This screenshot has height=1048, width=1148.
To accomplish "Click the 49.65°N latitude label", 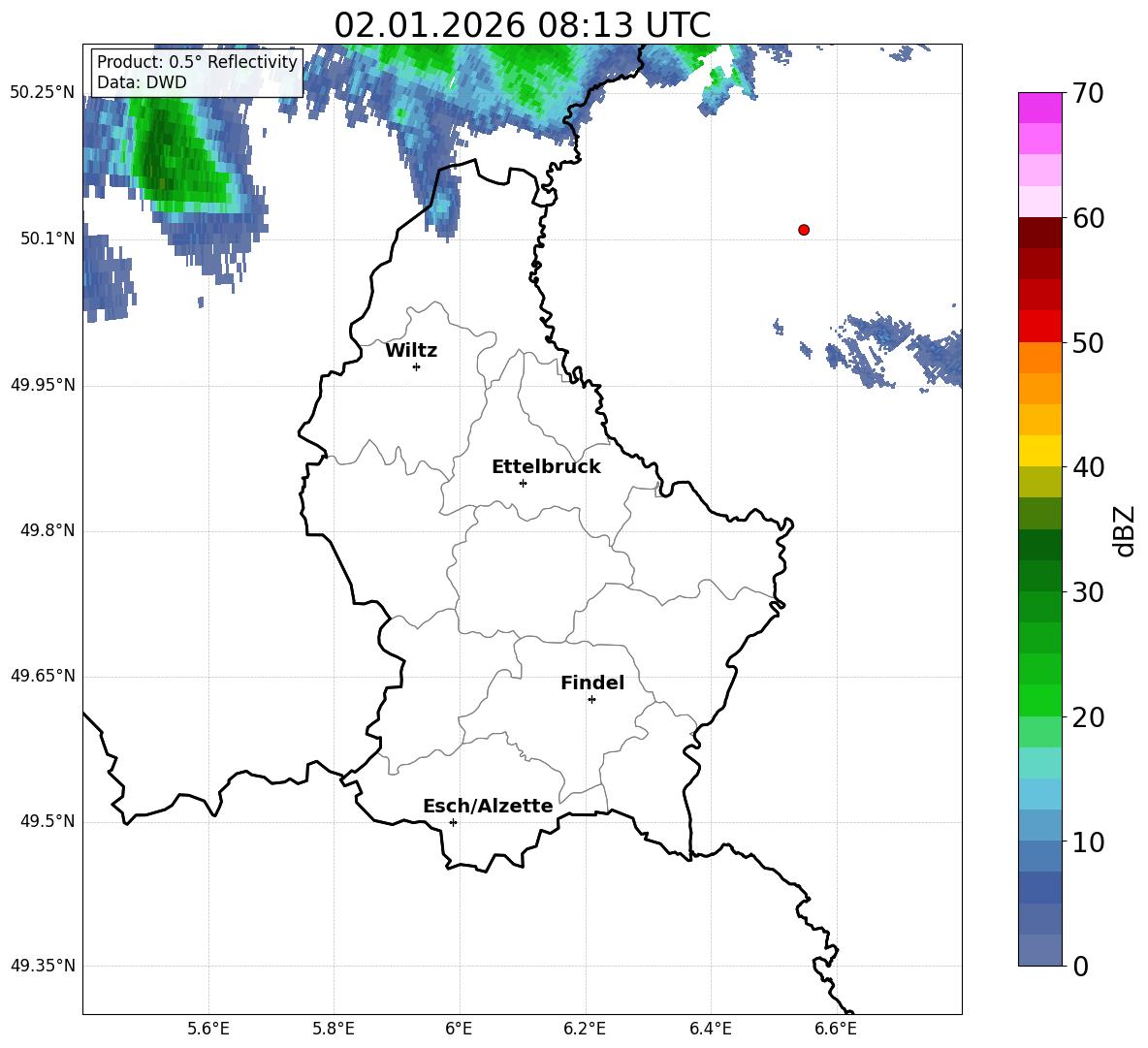I will (43, 676).
